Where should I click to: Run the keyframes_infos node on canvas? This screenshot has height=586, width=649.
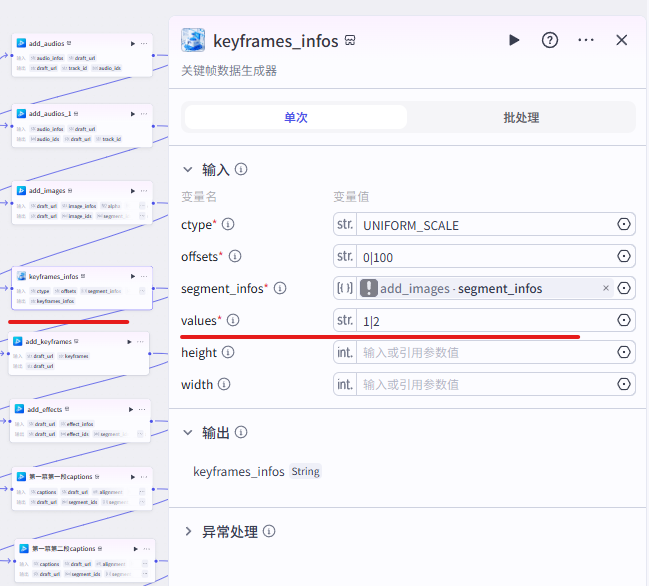tap(133, 276)
